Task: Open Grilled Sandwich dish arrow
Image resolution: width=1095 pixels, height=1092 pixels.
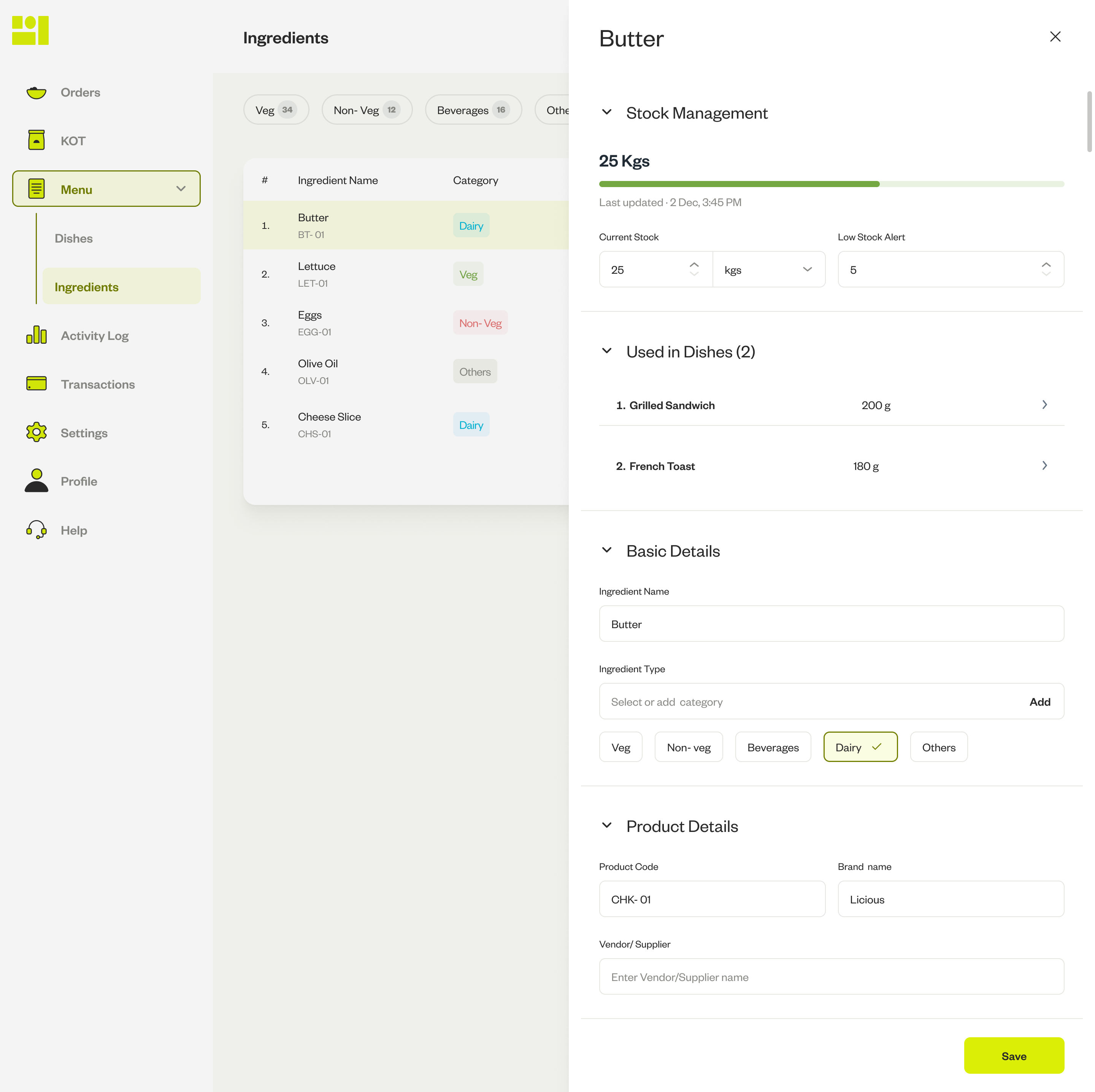Action: click(1044, 405)
